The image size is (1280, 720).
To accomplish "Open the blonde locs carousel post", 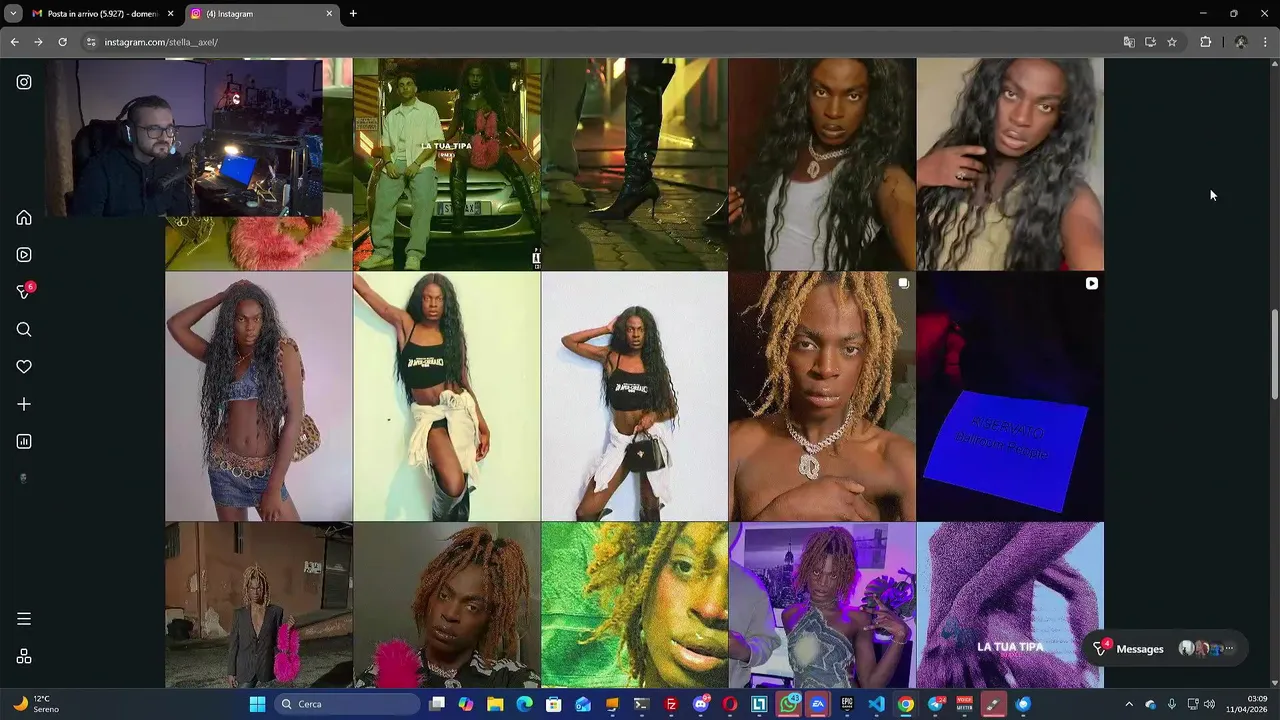I will click(822, 396).
